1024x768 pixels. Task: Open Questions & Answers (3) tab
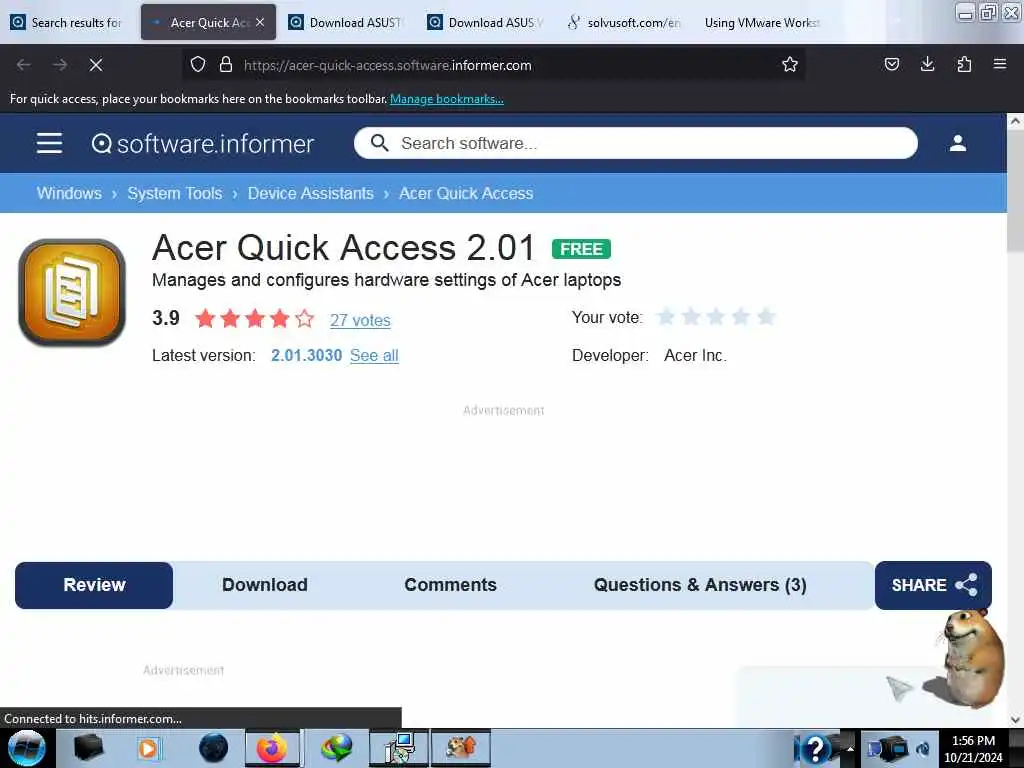click(700, 585)
